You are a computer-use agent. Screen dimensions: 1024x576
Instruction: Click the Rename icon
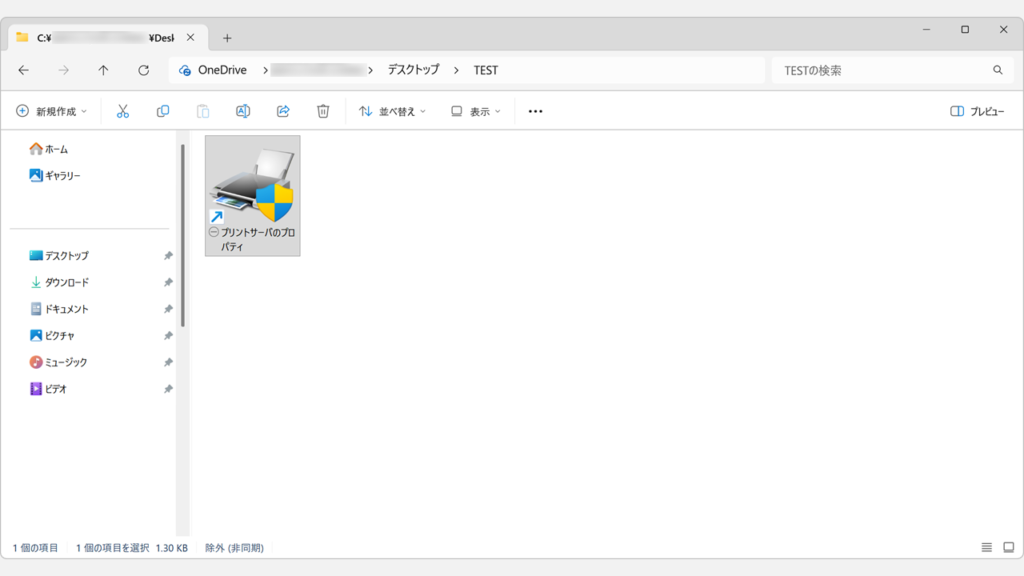[x=243, y=112]
